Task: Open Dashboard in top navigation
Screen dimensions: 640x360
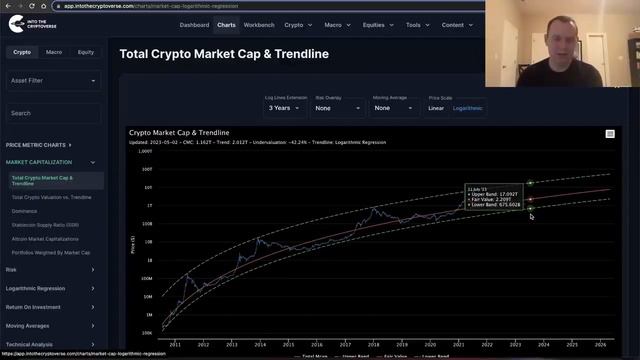Action: click(194, 25)
